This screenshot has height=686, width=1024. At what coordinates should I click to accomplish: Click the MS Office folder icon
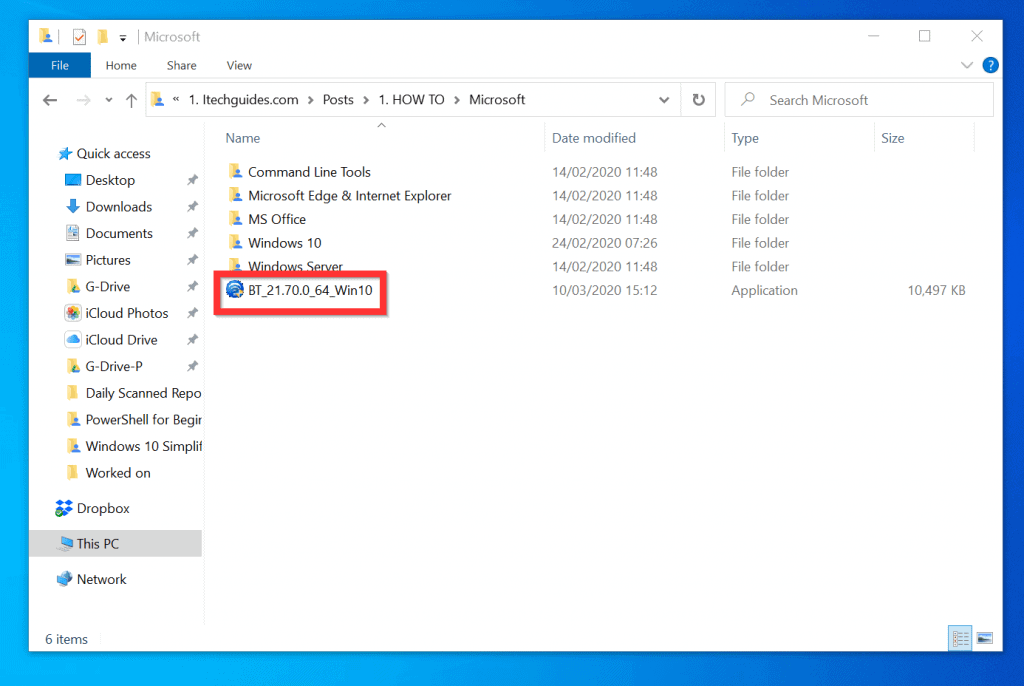[x=236, y=218]
